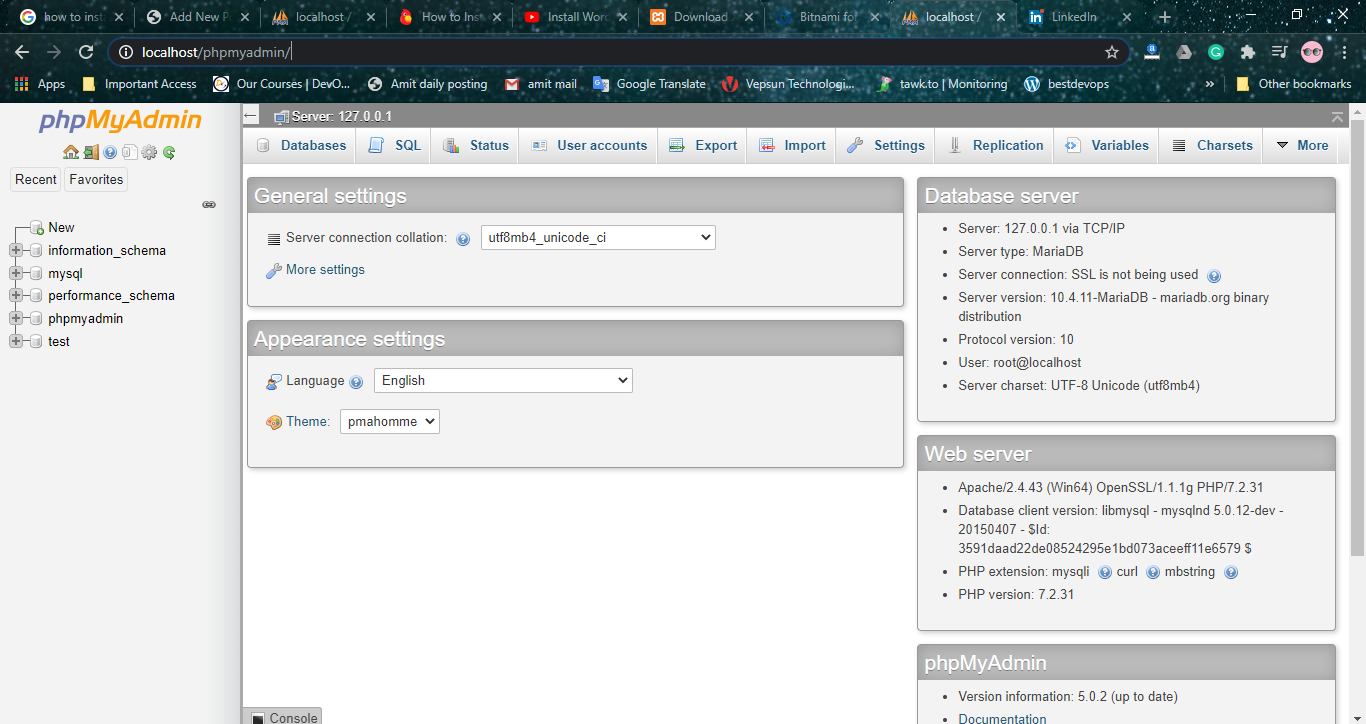Show hidden bookmarks via chevron
This screenshot has width=1366, height=724.
[1210, 84]
